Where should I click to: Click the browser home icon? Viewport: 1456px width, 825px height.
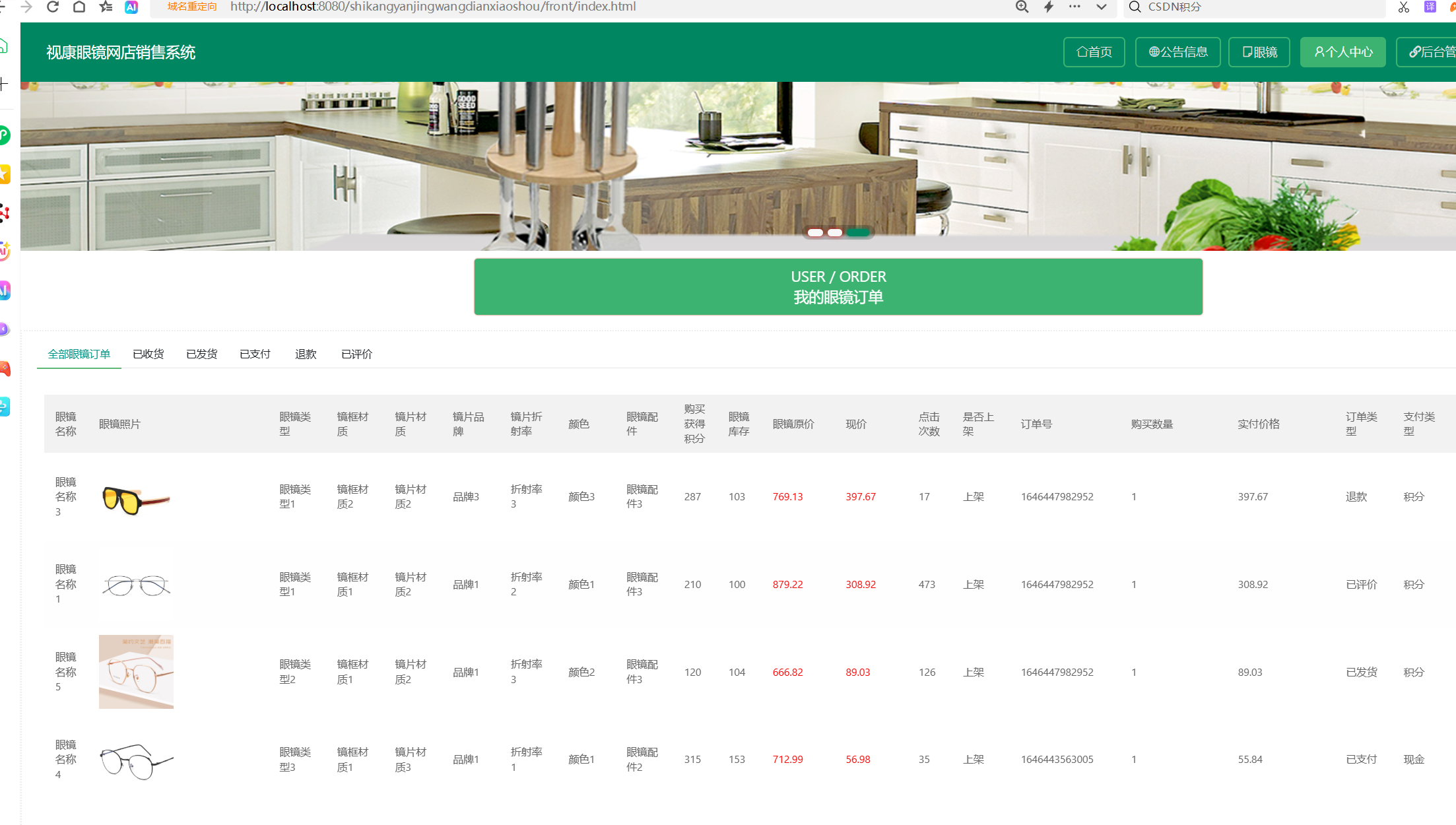point(79,7)
